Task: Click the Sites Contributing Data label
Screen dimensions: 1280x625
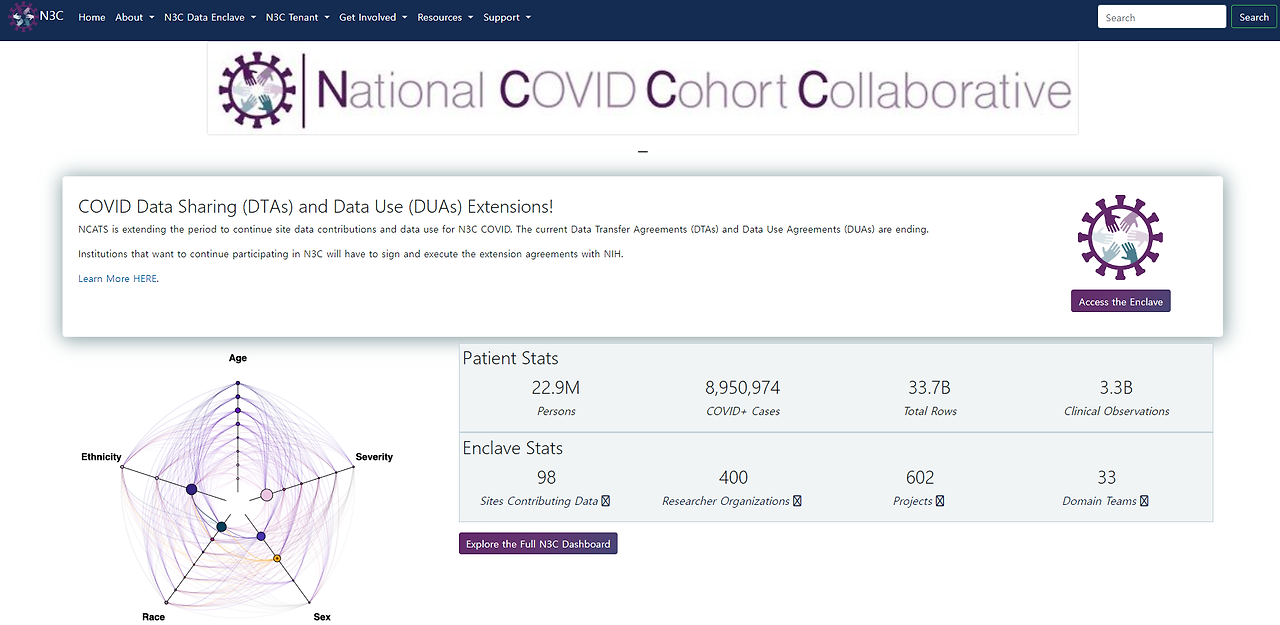Action: point(539,501)
